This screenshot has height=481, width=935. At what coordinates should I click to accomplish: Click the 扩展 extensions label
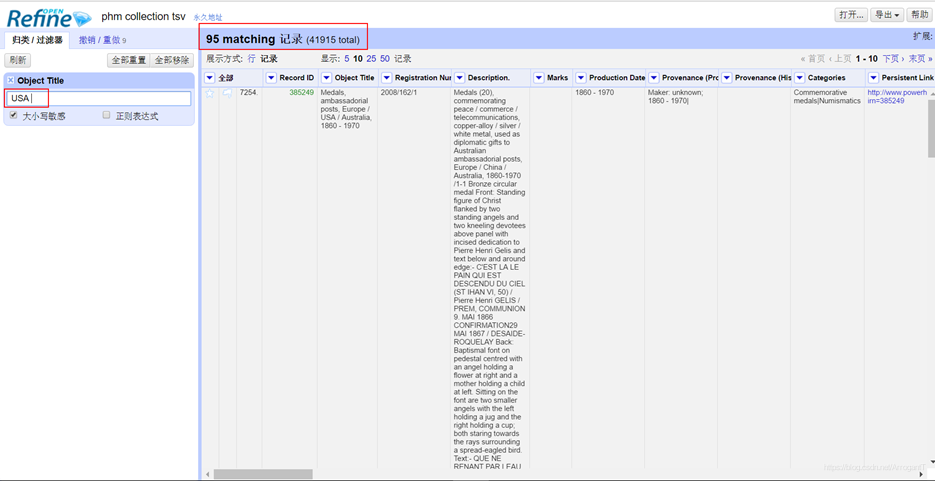tap(922, 36)
